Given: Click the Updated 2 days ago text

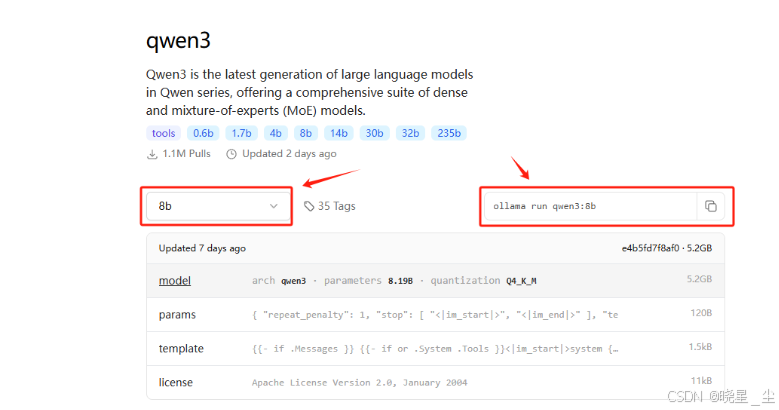Looking at the screenshot, I should (289, 154).
